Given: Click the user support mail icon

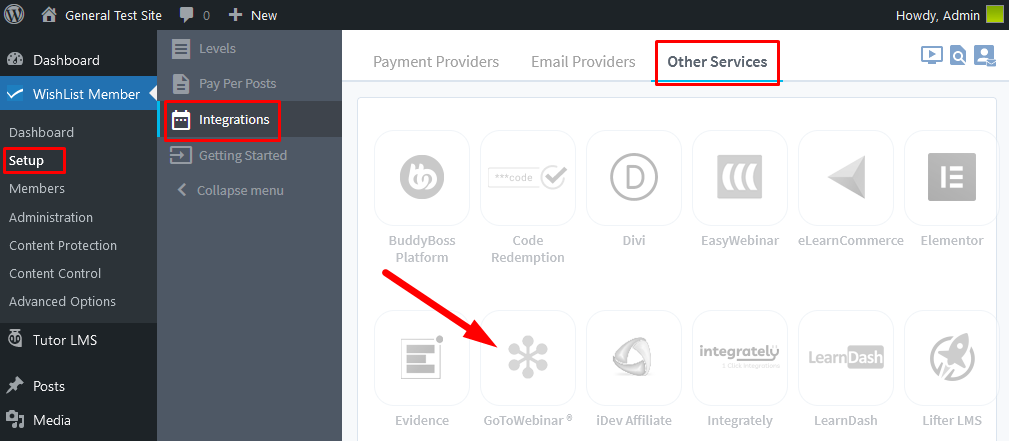Looking at the screenshot, I should pyautogui.click(x=985, y=55).
